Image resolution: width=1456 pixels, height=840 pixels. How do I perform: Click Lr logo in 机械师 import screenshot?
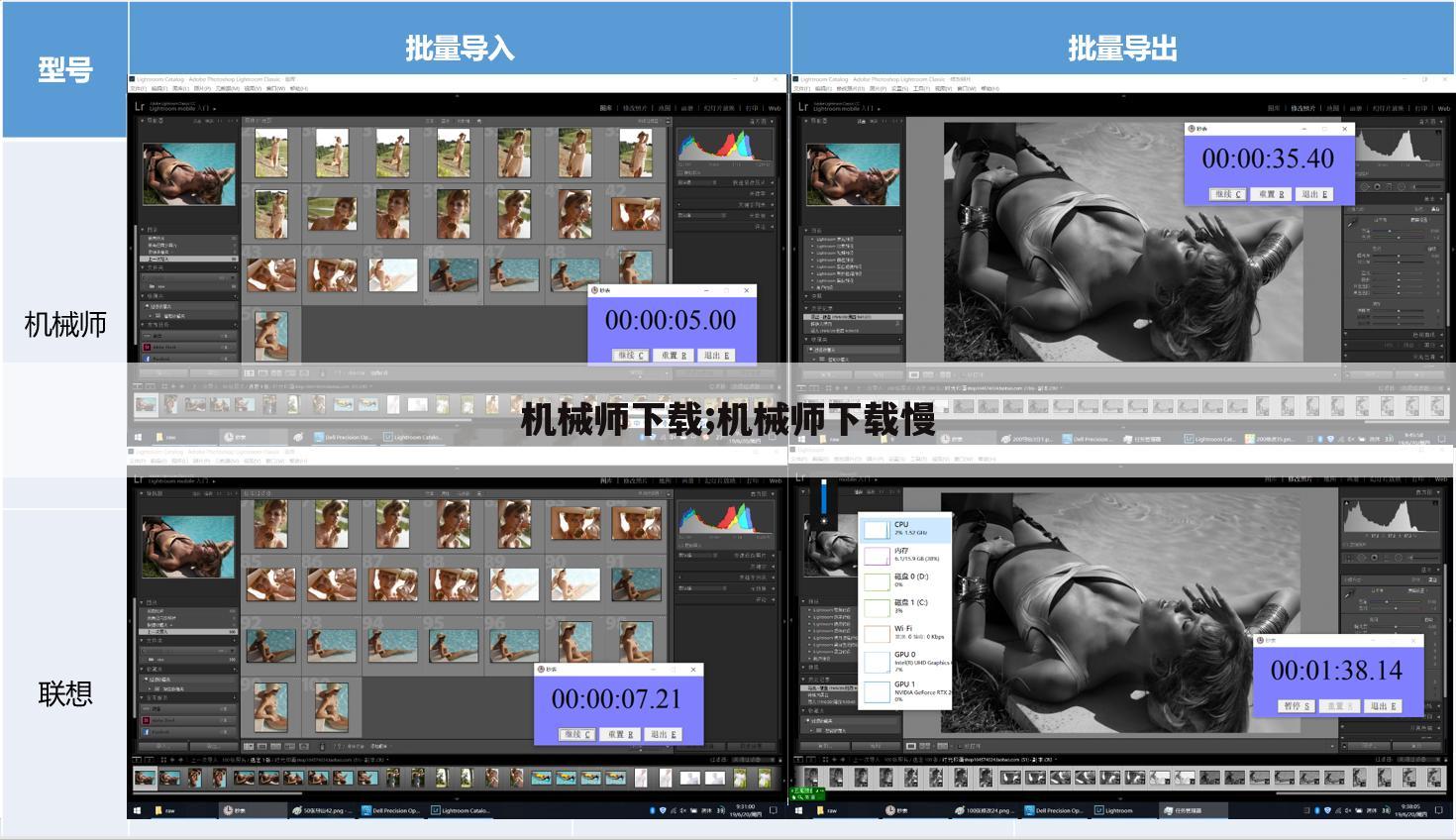coord(140,106)
